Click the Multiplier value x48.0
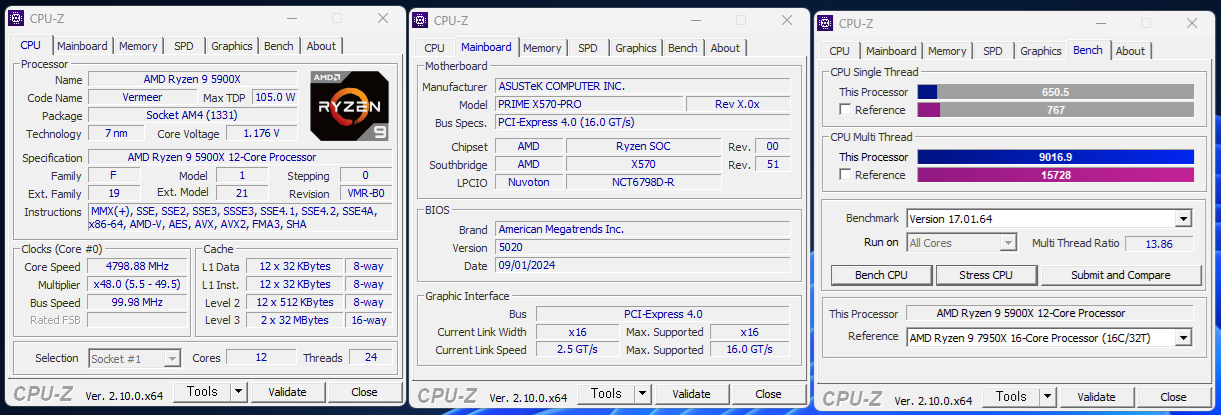Screen dimensions: 1221x415 point(139,284)
